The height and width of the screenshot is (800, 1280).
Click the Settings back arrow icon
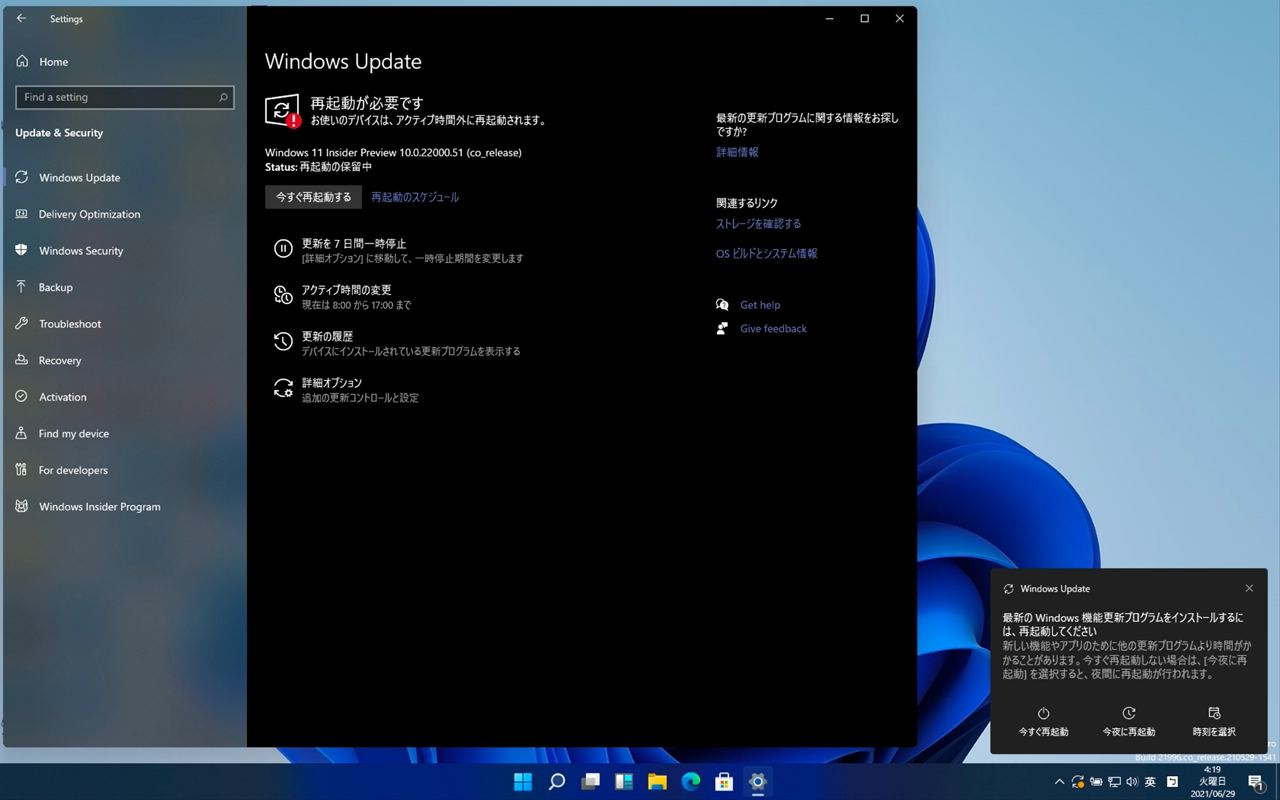(22, 18)
